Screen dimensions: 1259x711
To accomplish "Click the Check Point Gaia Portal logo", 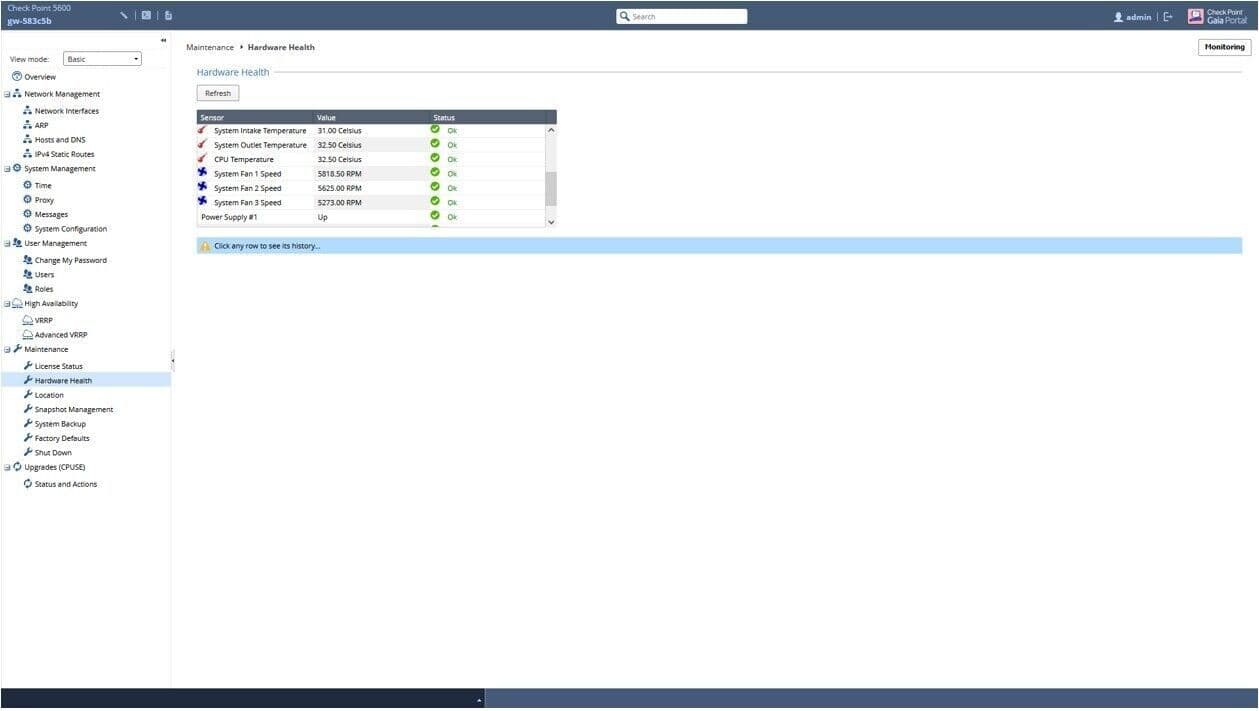I will click(1217, 16).
